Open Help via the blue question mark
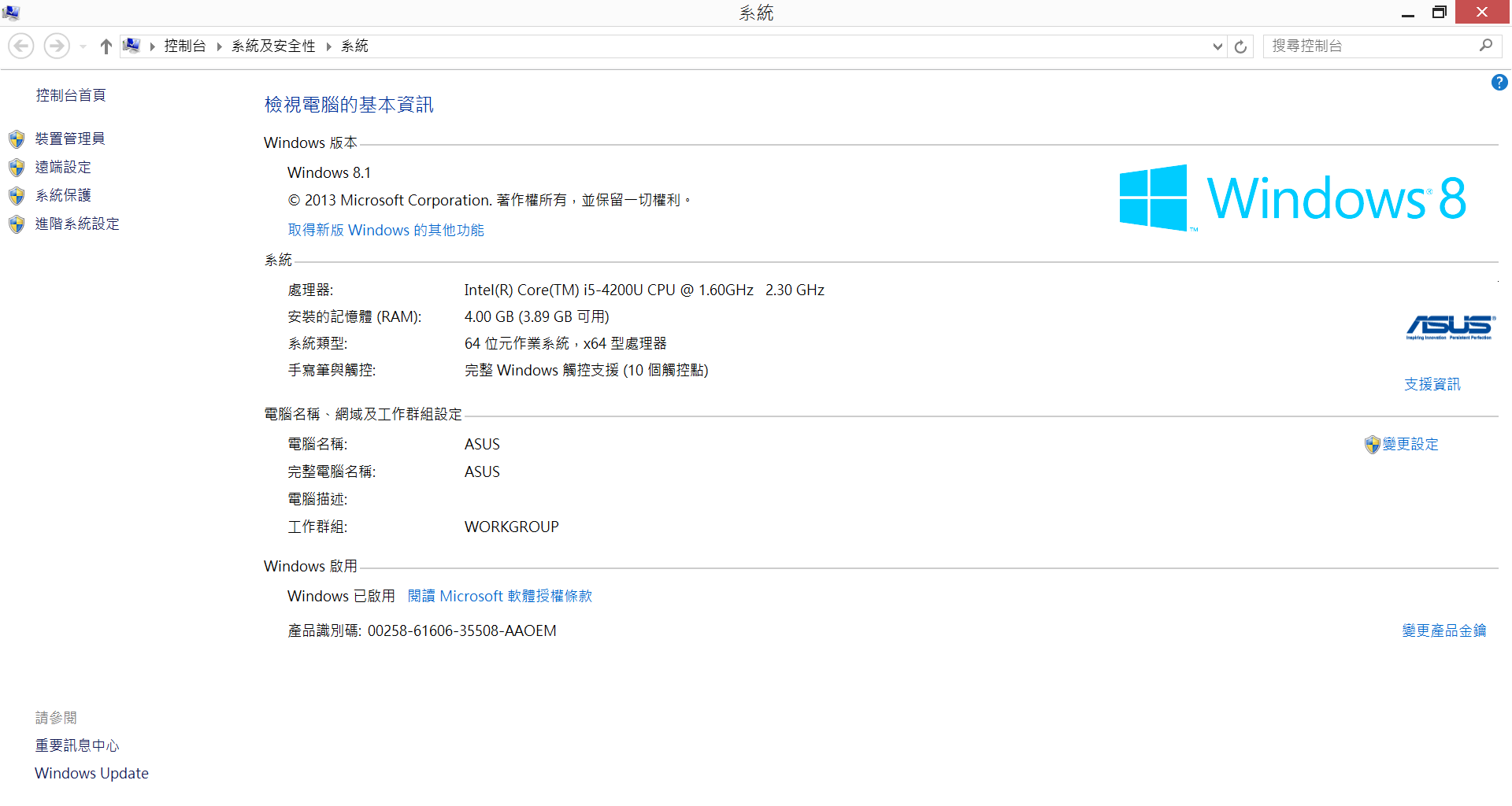This screenshot has width=1512, height=806. coord(1499,83)
